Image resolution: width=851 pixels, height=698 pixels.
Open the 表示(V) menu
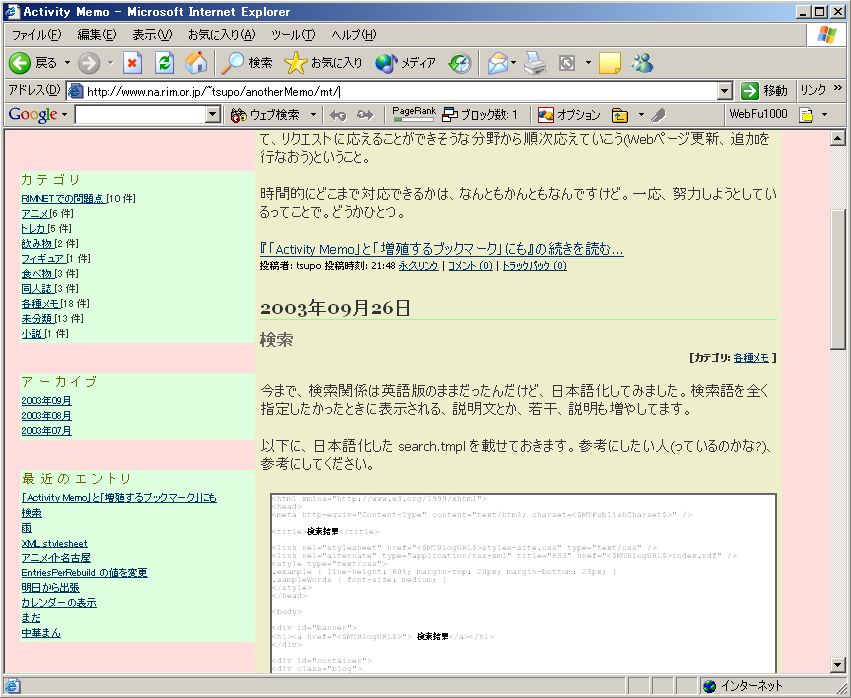(x=151, y=35)
